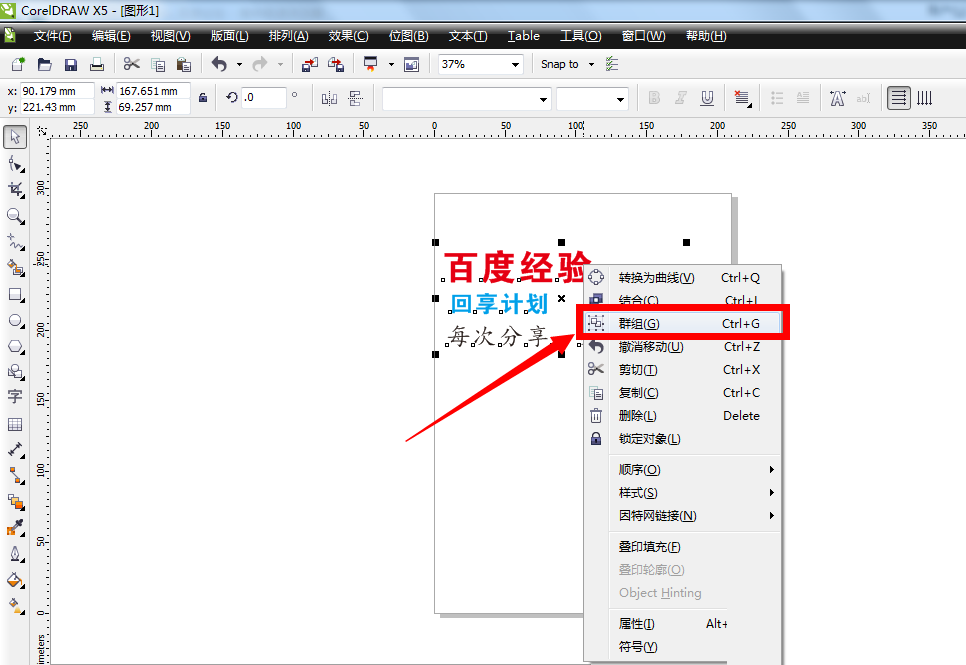Select the Interactive Fill tool
The height and width of the screenshot is (665, 966).
pyautogui.click(x=15, y=606)
